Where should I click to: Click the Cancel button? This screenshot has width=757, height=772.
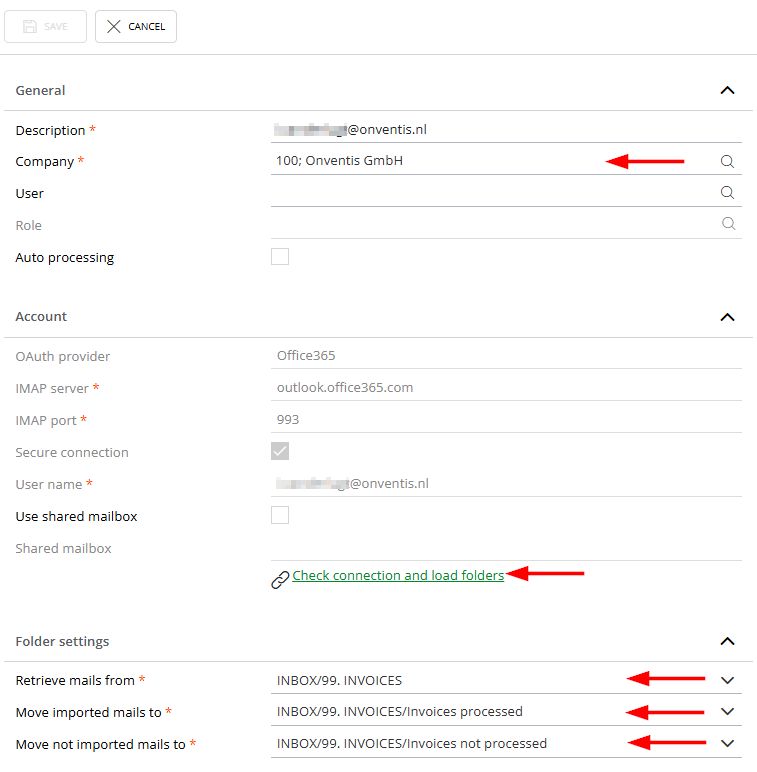pyautogui.click(x=136, y=27)
